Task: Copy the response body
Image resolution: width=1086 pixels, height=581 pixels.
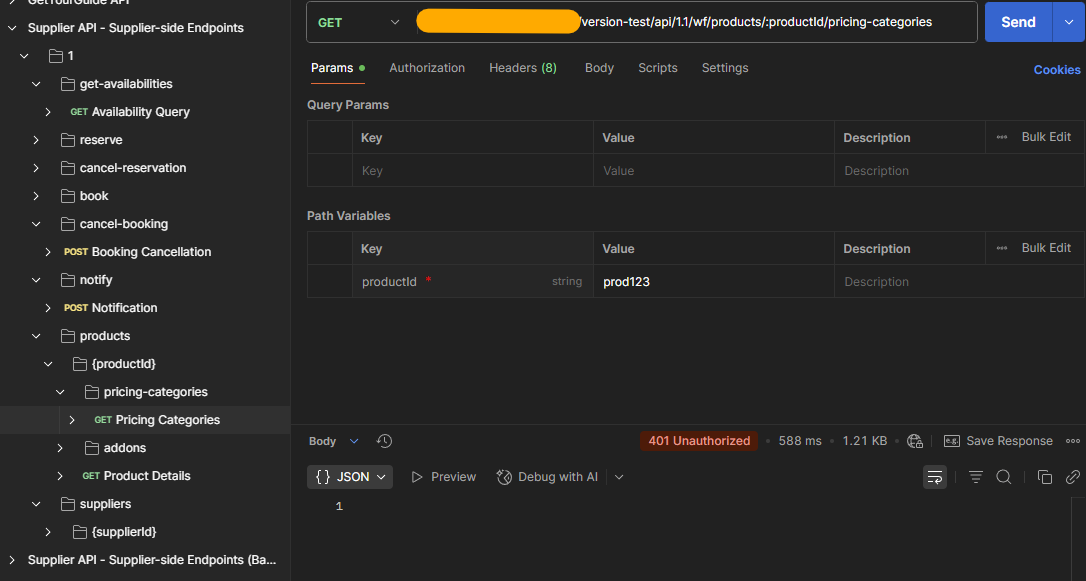Action: 1044,477
